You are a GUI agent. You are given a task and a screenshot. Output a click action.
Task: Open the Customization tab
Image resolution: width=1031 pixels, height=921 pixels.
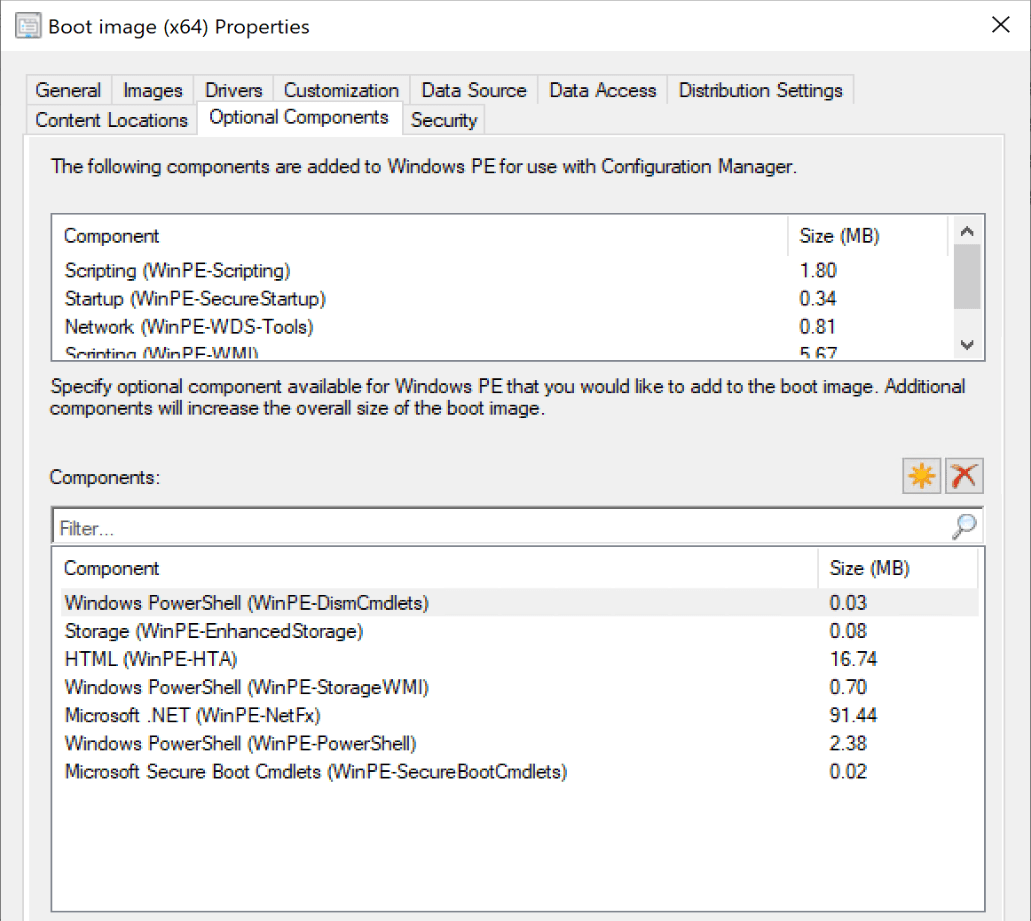[340, 89]
